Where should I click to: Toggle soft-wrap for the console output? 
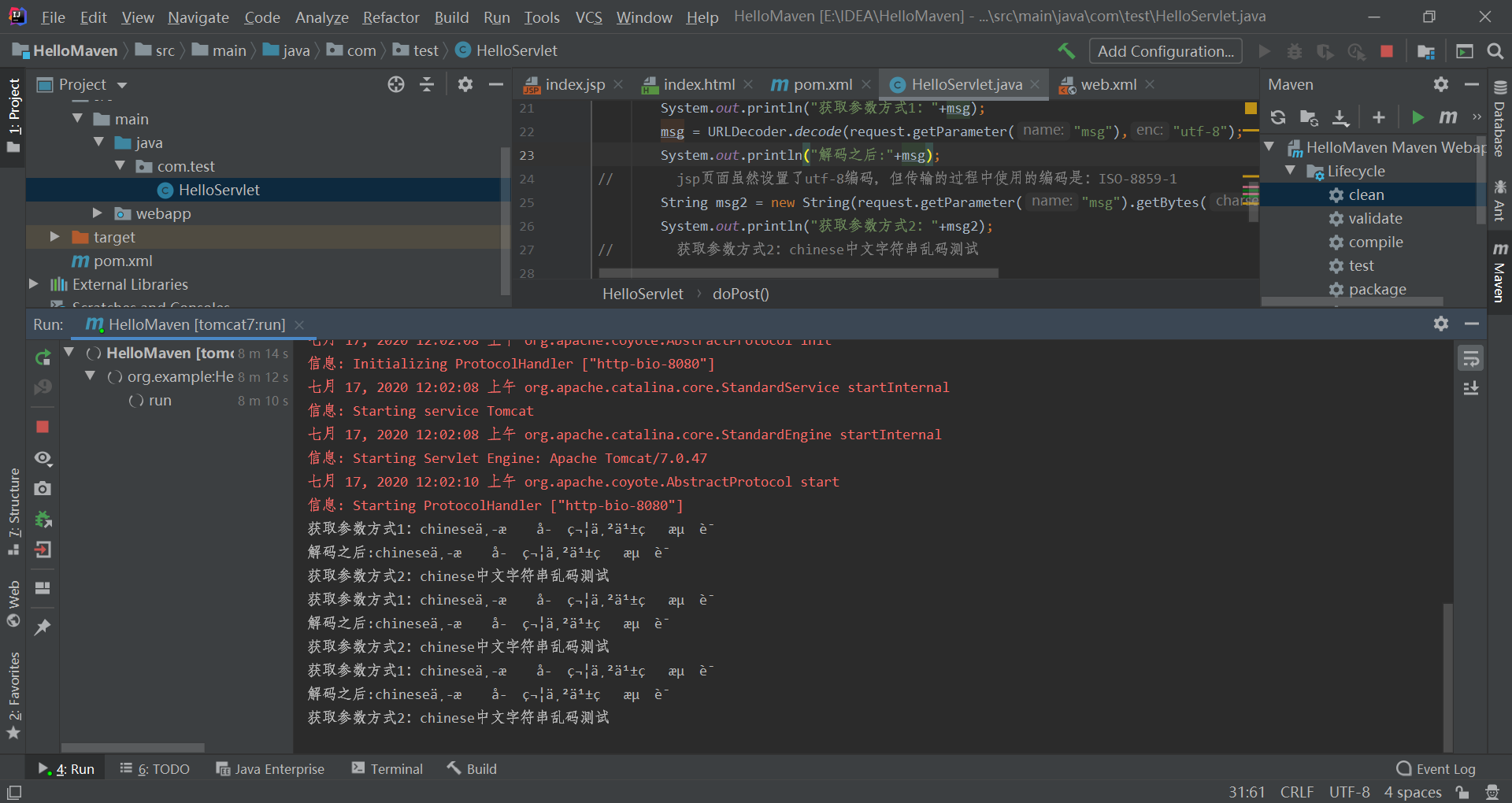click(1471, 357)
